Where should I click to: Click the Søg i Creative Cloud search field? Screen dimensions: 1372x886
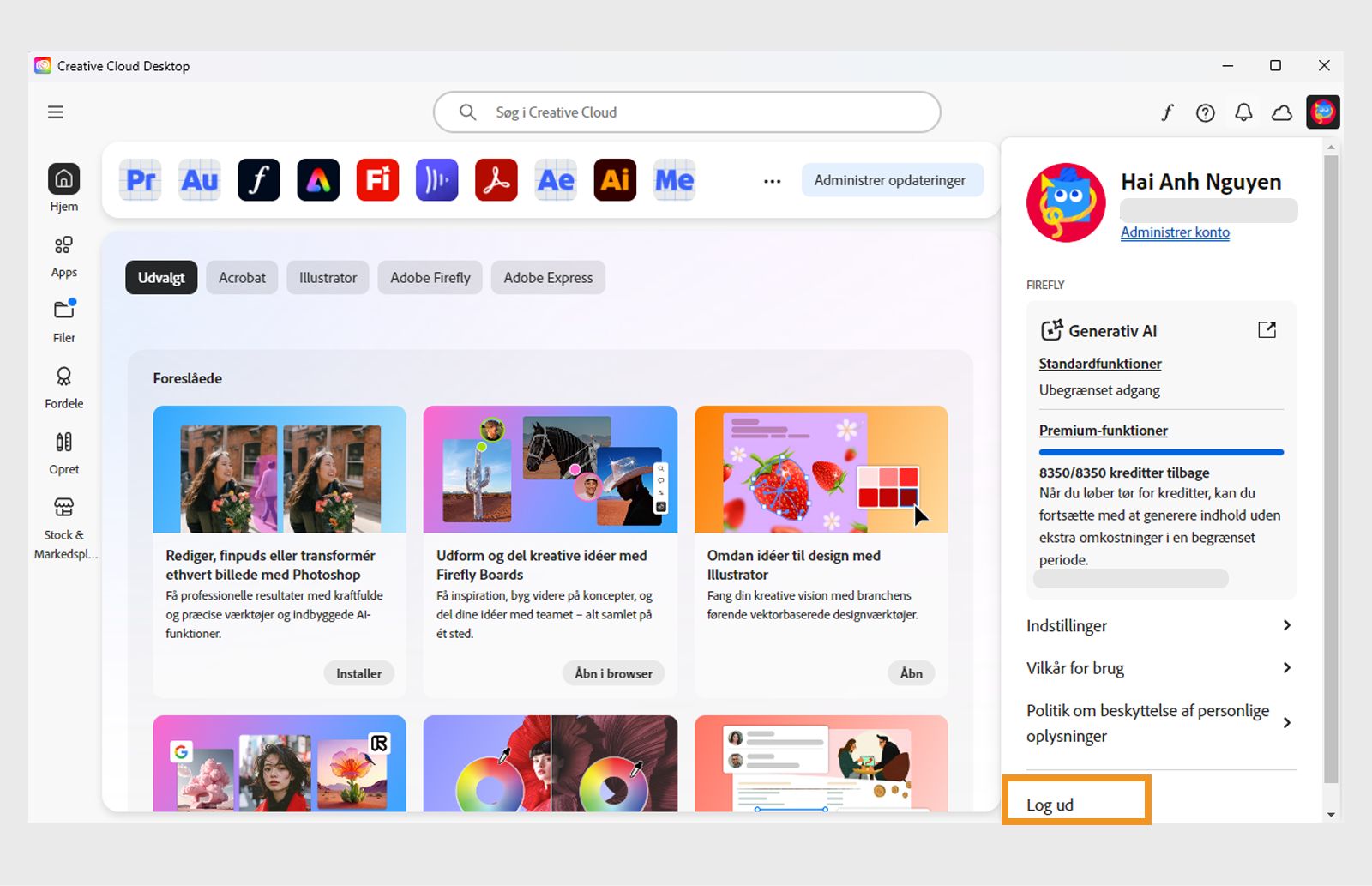tap(687, 112)
